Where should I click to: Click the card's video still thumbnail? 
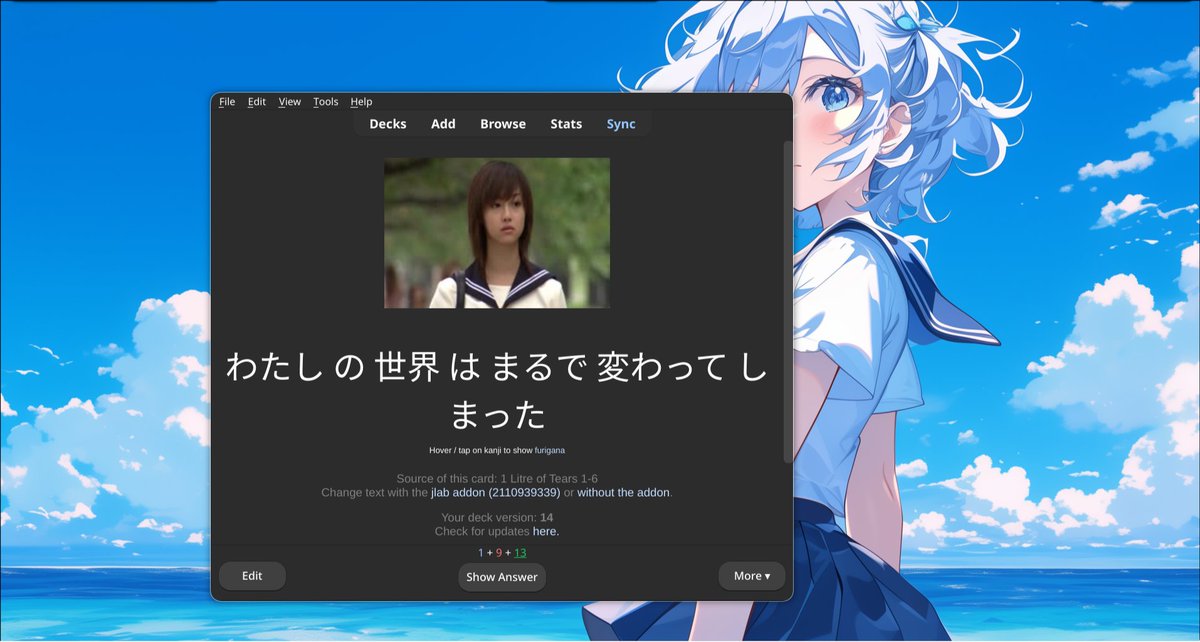[x=497, y=233]
